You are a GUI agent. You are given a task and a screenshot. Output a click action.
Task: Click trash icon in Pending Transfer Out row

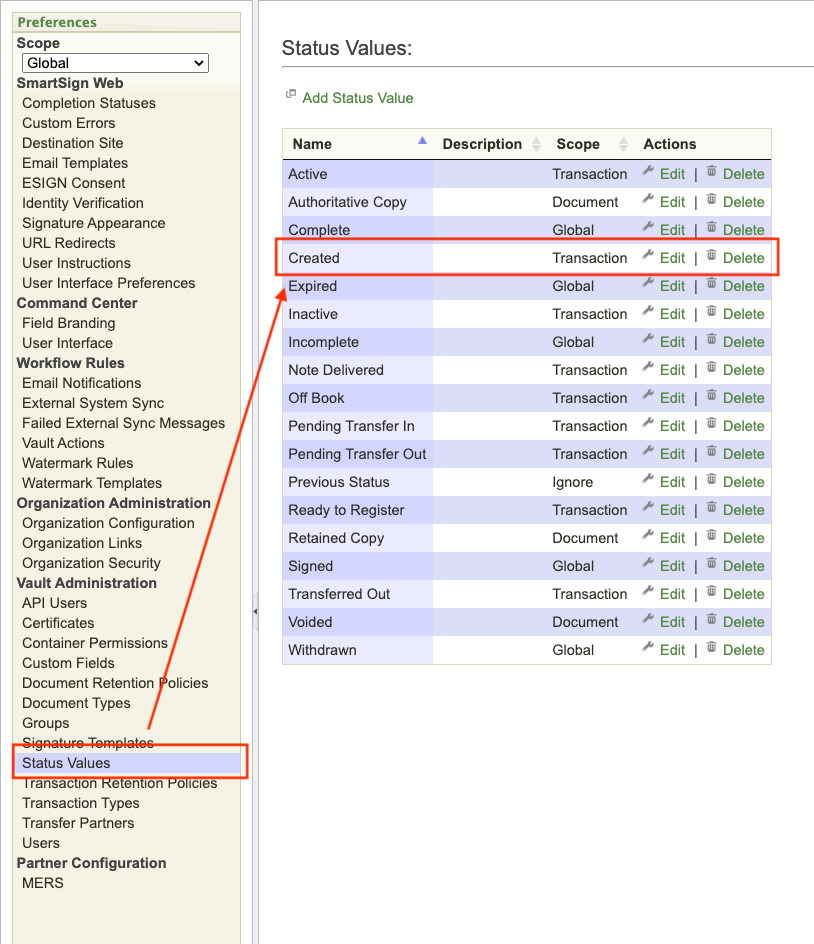point(711,450)
